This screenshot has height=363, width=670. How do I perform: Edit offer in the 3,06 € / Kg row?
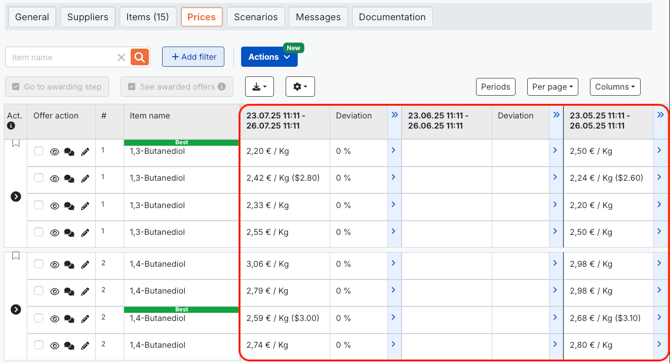click(85, 265)
